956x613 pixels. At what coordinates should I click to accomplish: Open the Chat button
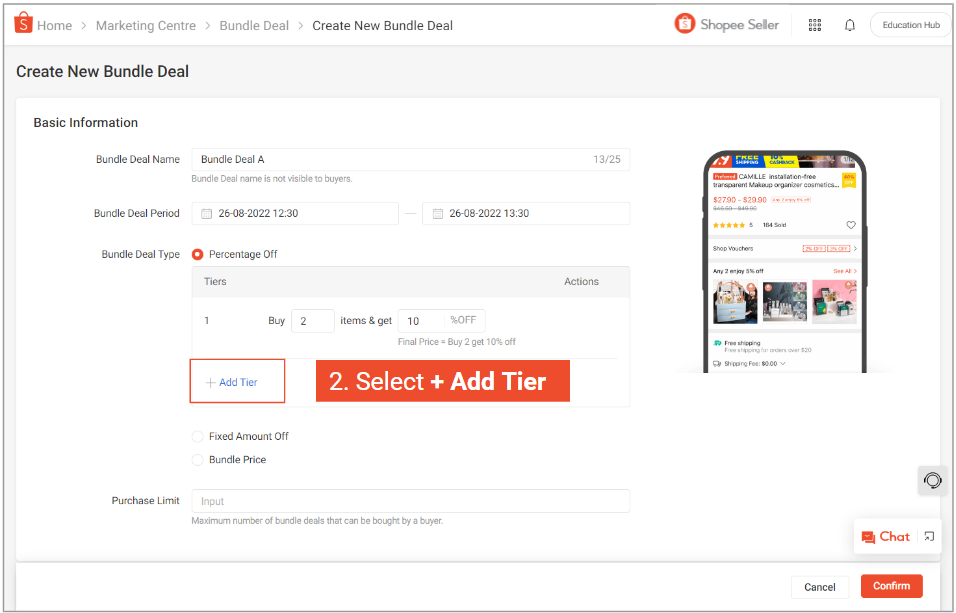(886, 537)
